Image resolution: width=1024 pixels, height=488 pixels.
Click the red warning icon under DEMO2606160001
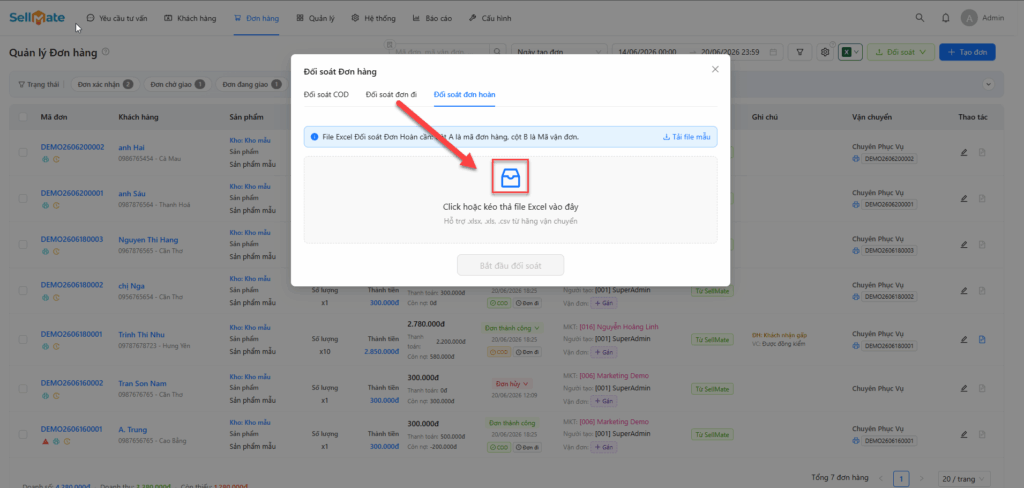pos(45,441)
